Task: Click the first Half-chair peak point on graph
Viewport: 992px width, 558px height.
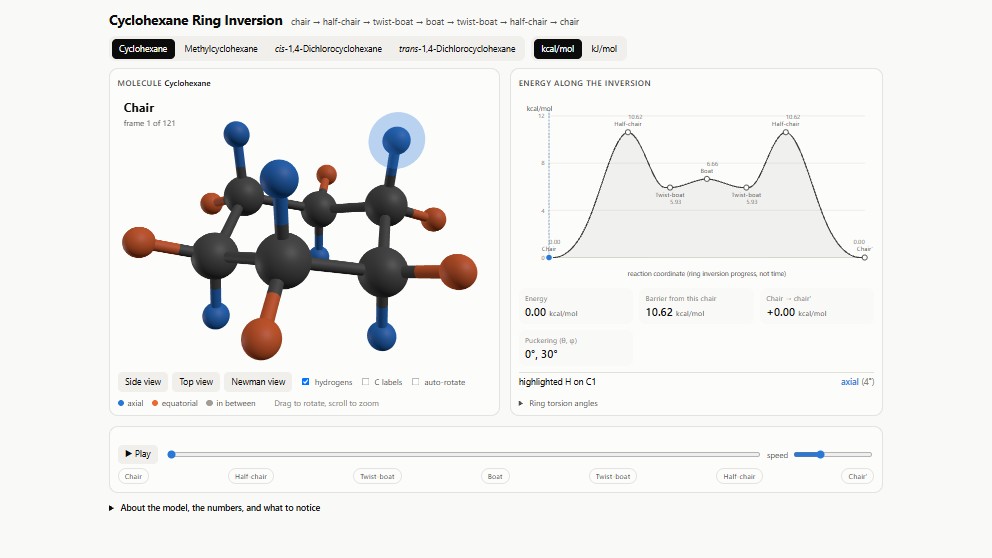Action: [x=628, y=132]
